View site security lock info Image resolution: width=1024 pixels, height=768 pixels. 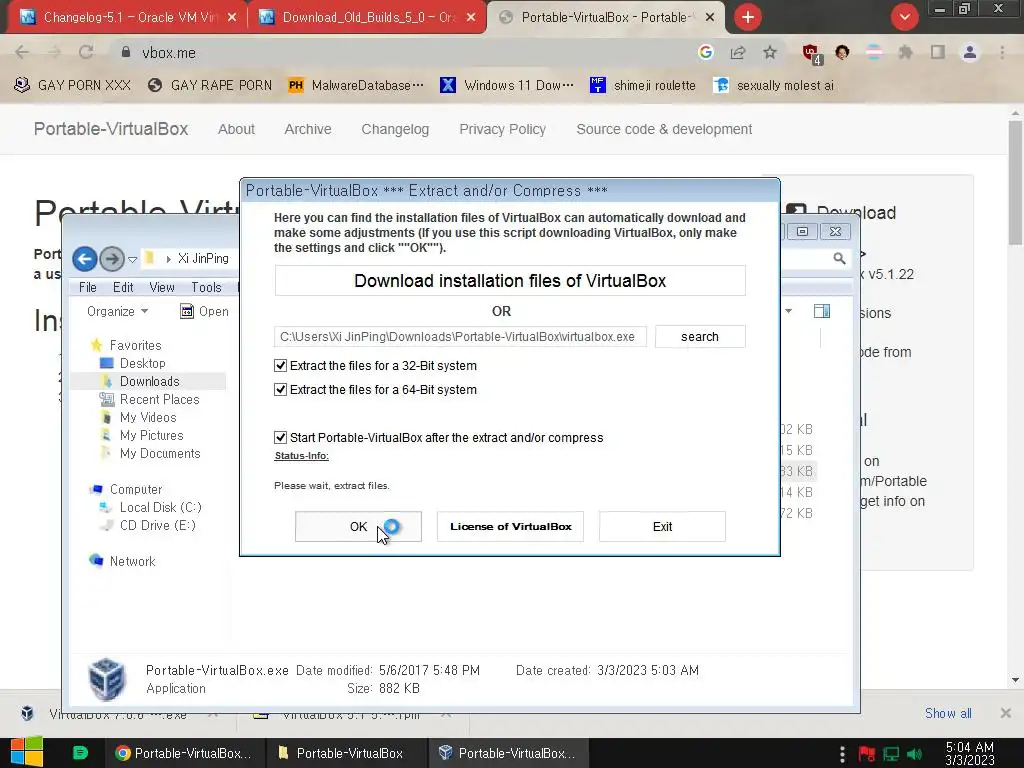coord(126,52)
